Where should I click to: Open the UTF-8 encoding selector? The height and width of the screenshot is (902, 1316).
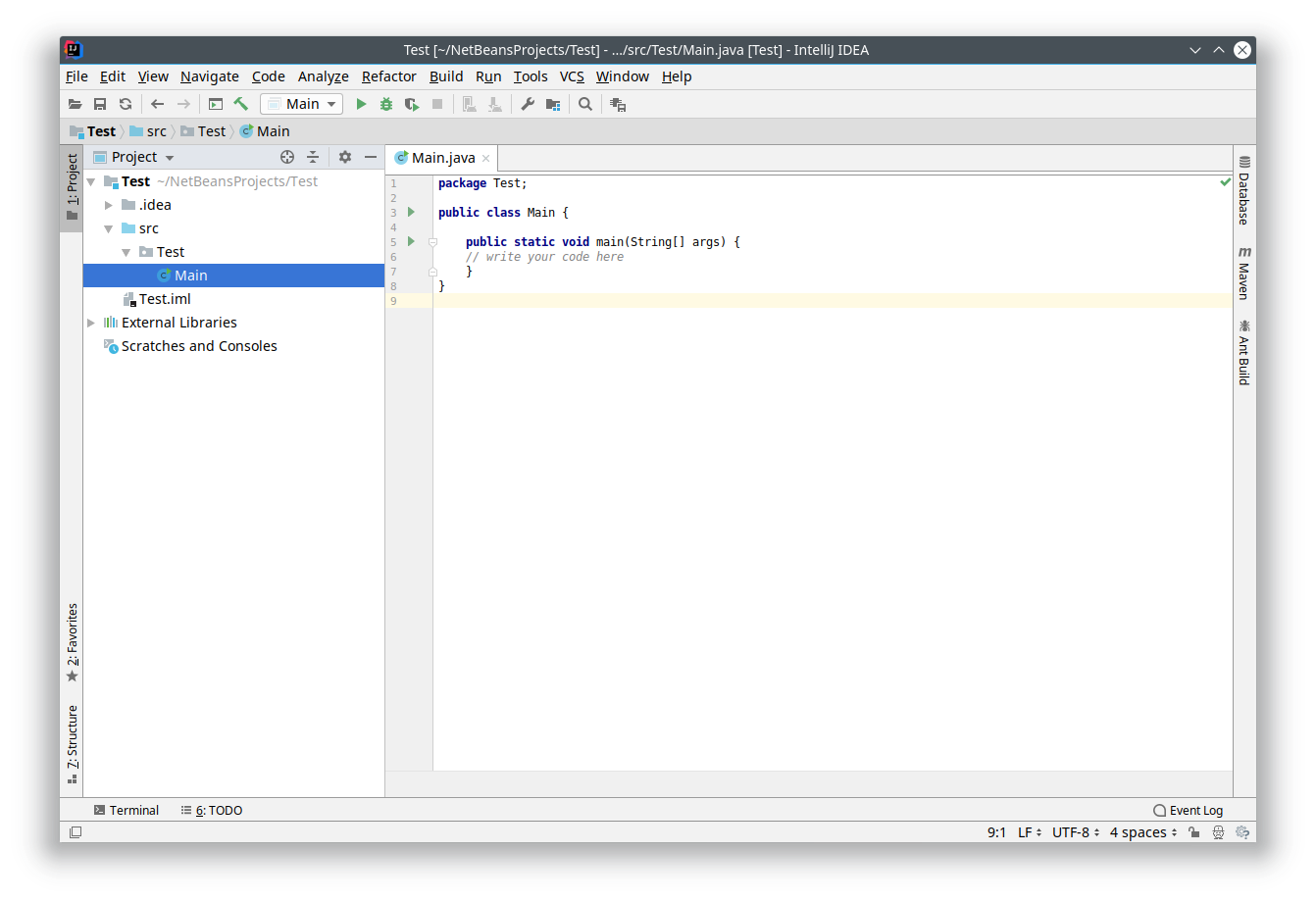coord(1076,832)
